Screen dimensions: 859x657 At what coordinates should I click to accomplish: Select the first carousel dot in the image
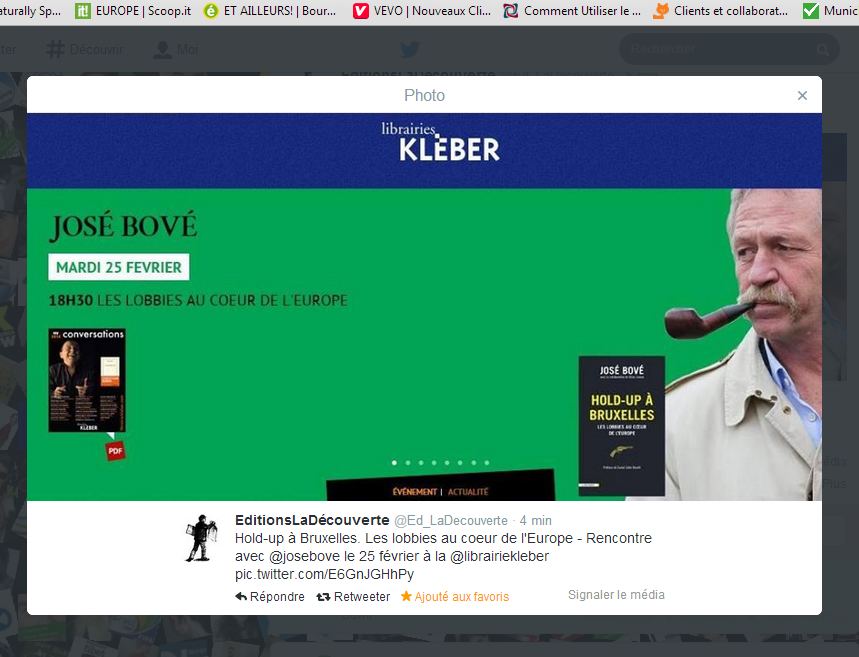point(394,463)
